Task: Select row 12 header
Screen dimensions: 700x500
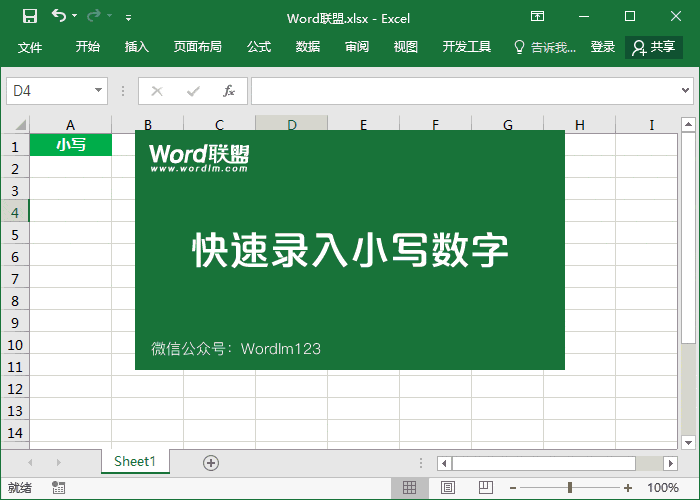Action: click(15, 388)
